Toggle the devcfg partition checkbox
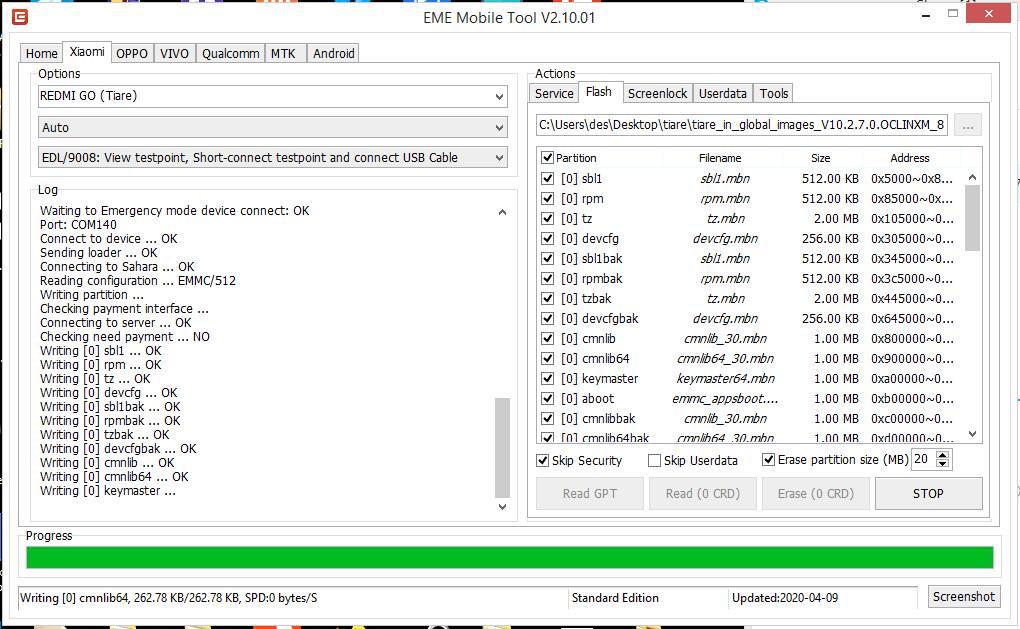The image size is (1020, 629). pos(547,239)
